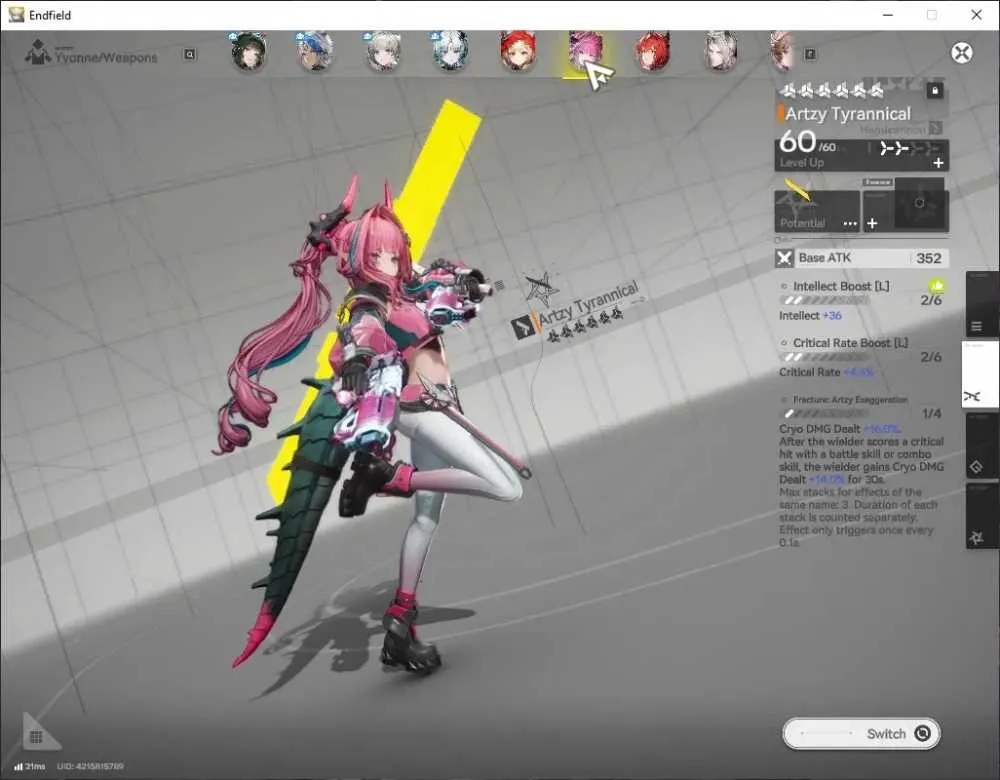The height and width of the screenshot is (780, 1000).
Task: Toggle the weapon lock icon
Action: [x=934, y=91]
